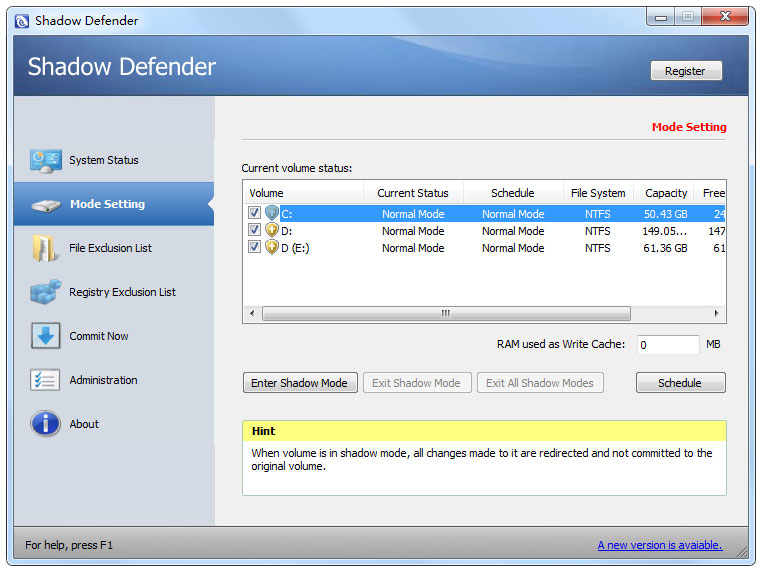
Task: Select the D (E:) volume row name
Action: coord(295,248)
